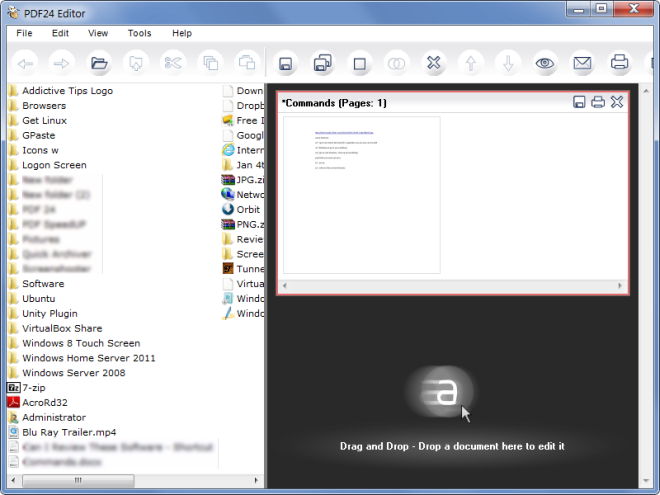Click the save all documents icon
The height and width of the screenshot is (495, 660).
tap(322, 64)
